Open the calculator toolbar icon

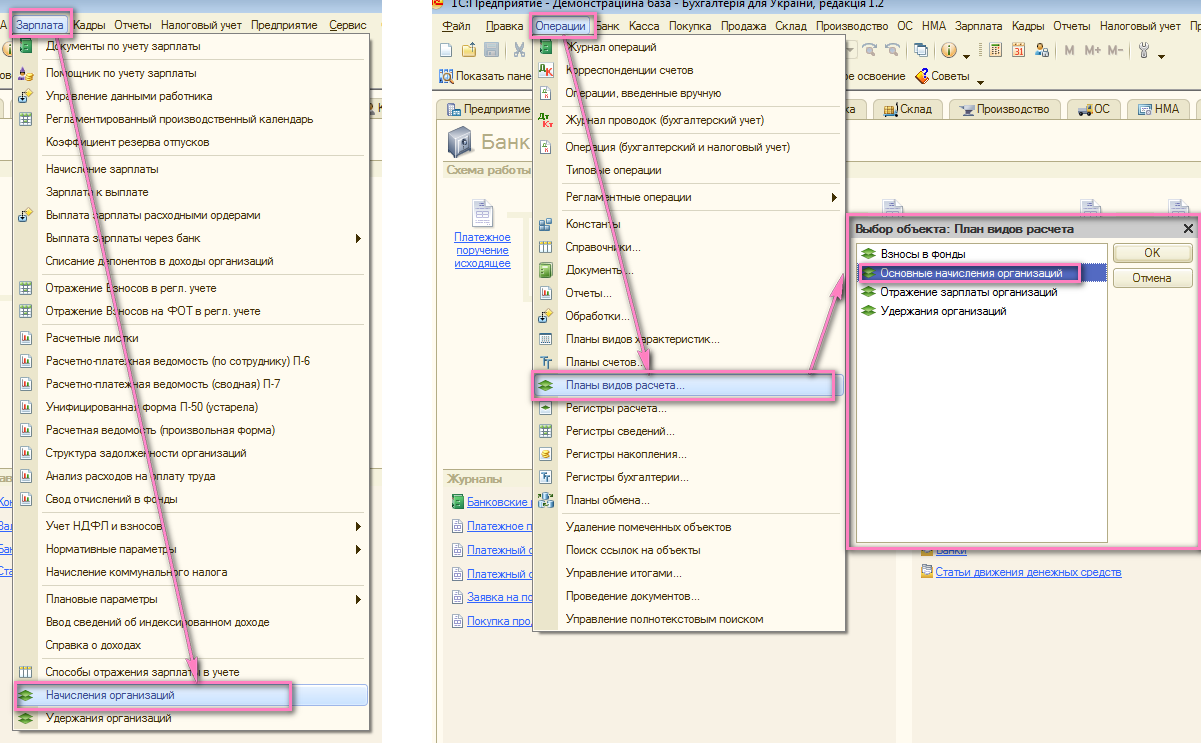point(996,50)
